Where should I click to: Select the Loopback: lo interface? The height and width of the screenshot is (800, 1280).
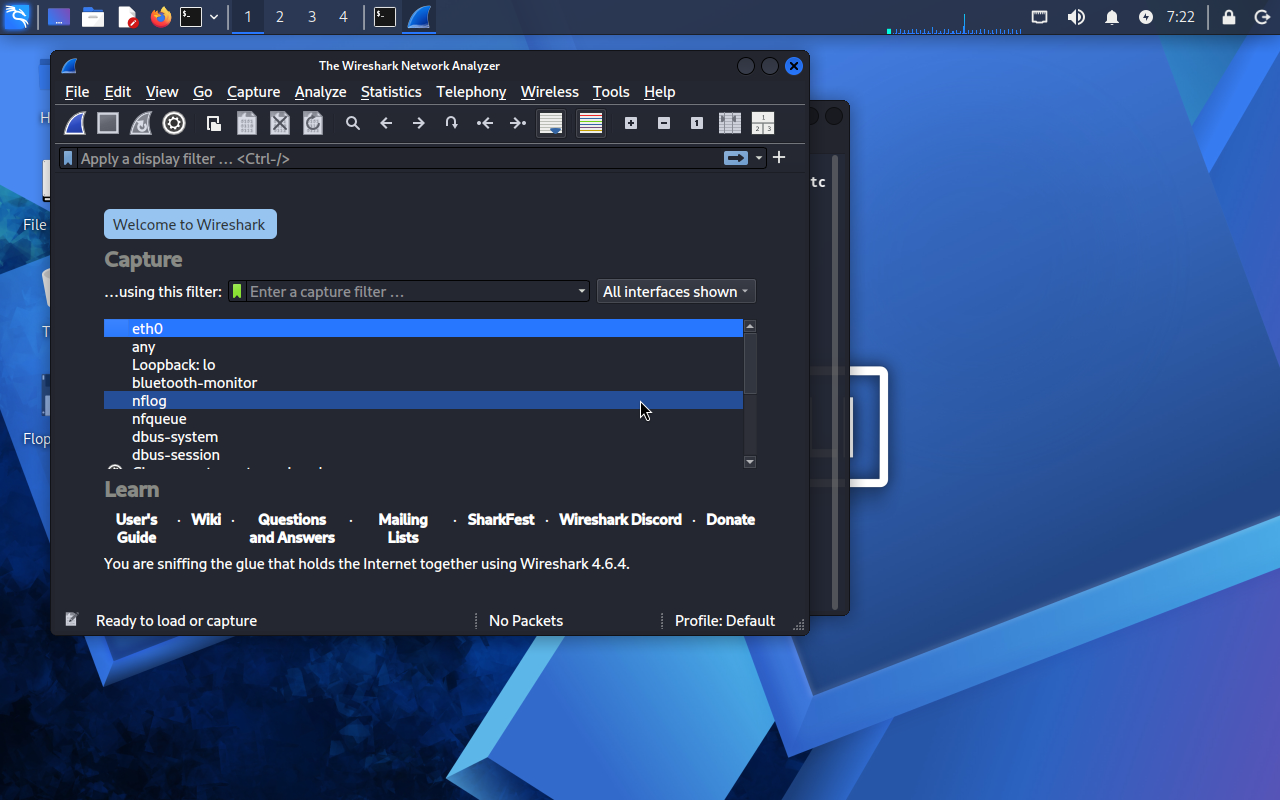tap(173, 365)
